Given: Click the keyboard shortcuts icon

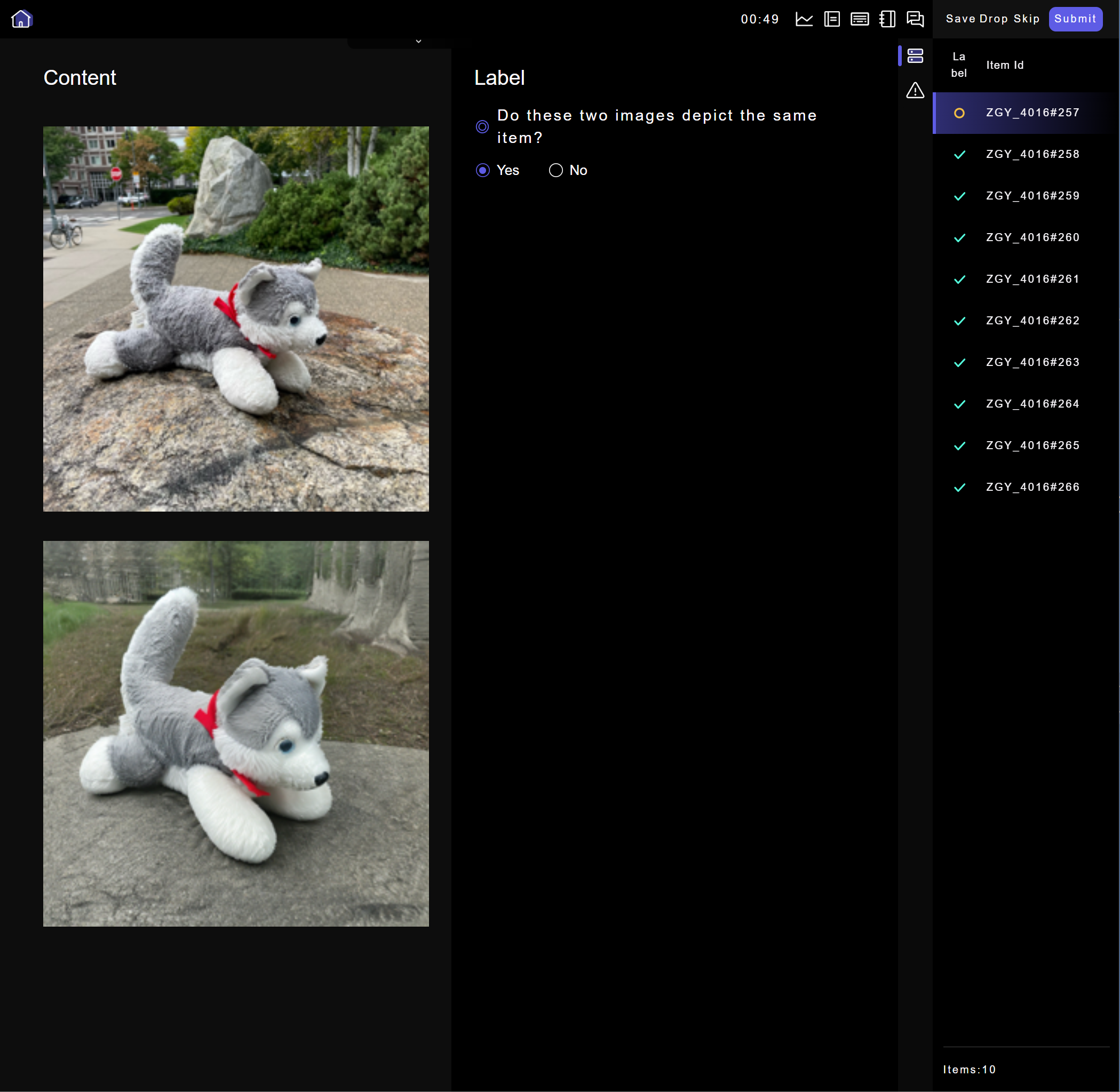Looking at the screenshot, I should (x=859, y=19).
